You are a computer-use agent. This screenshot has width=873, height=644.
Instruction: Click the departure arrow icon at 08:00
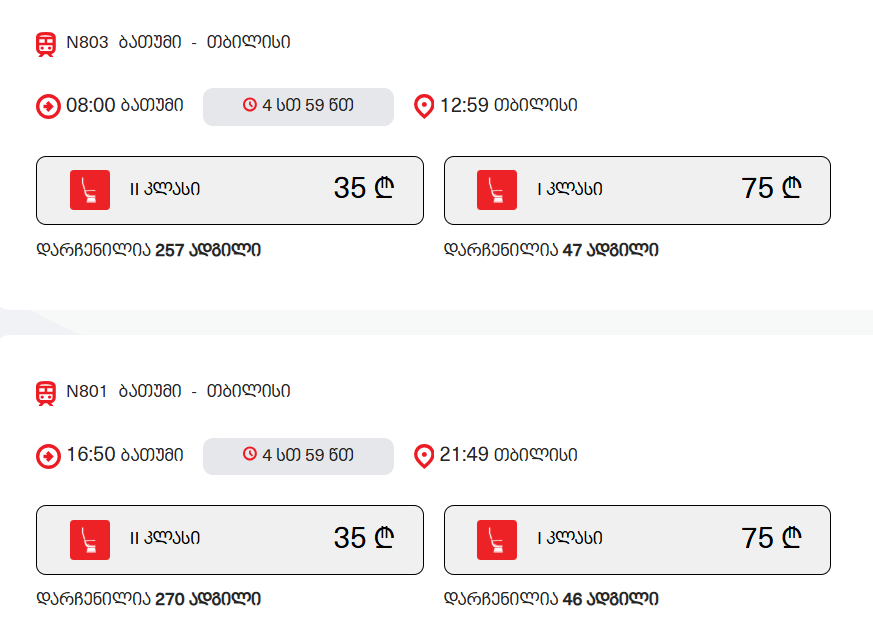(x=48, y=106)
